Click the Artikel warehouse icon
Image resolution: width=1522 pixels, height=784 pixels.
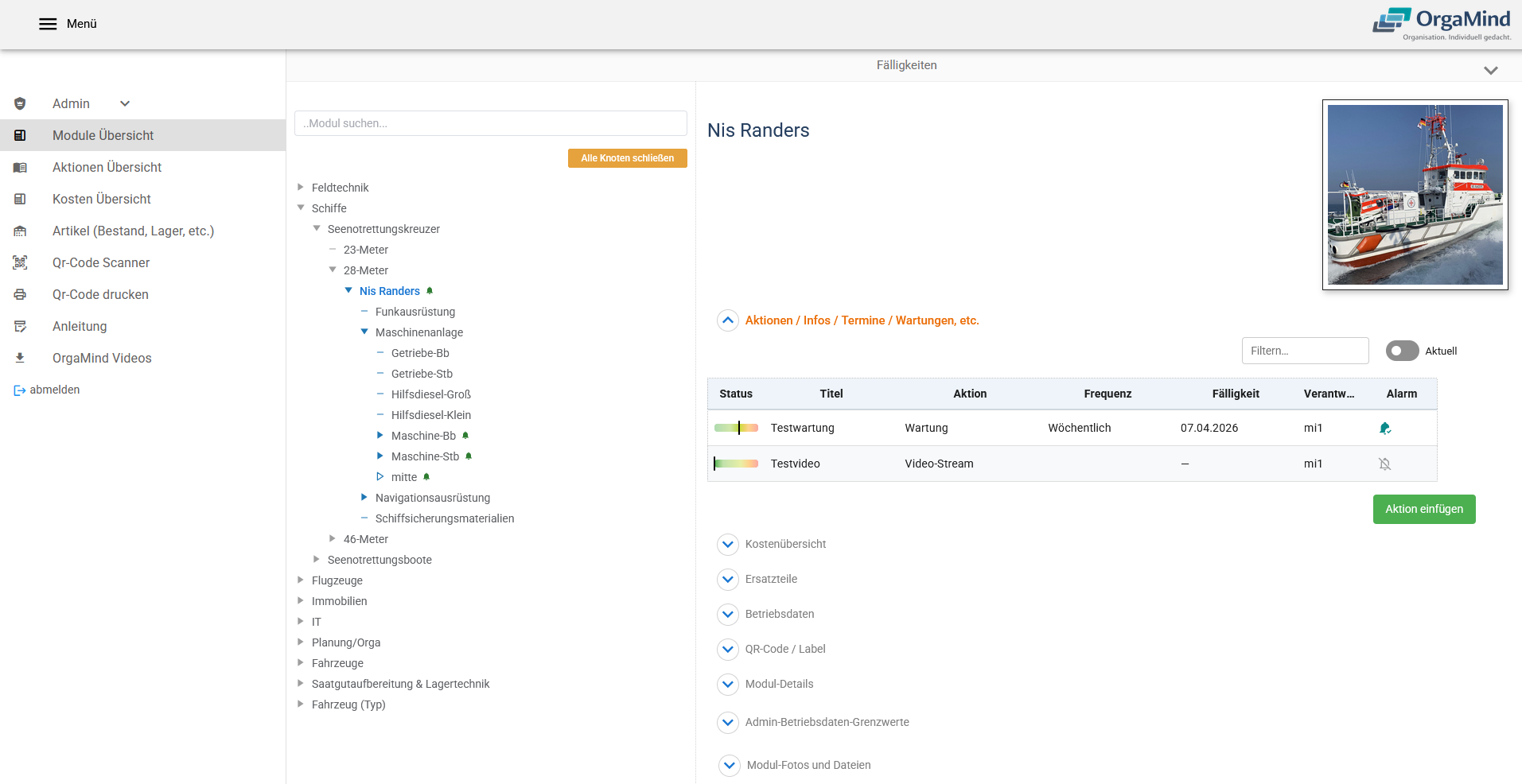point(20,231)
